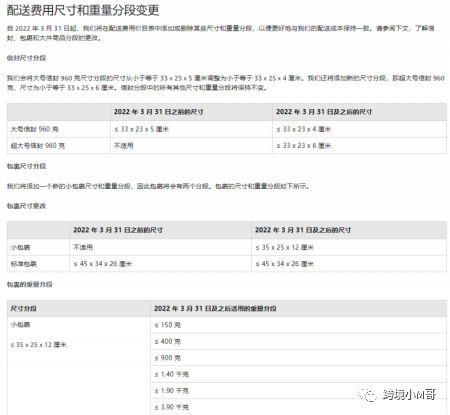Click the 包裹尺寸分段 section heading

click(26, 166)
